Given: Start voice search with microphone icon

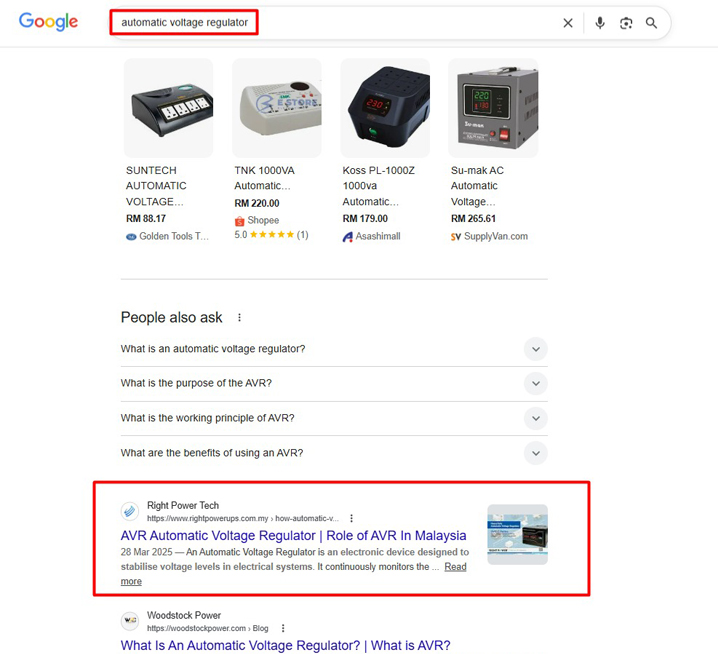Looking at the screenshot, I should (x=600, y=23).
